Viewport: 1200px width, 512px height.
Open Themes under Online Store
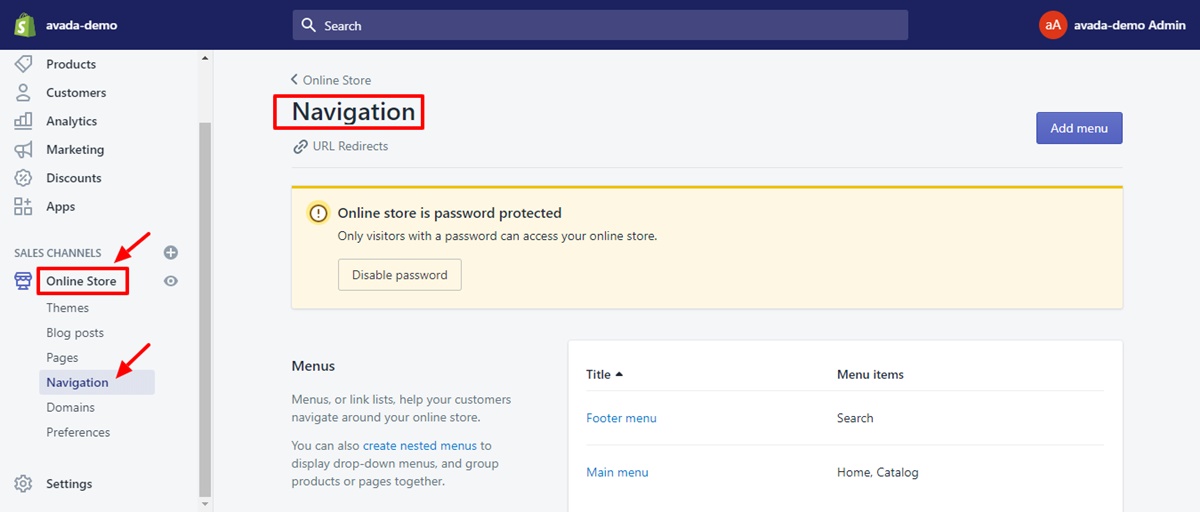pos(68,308)
